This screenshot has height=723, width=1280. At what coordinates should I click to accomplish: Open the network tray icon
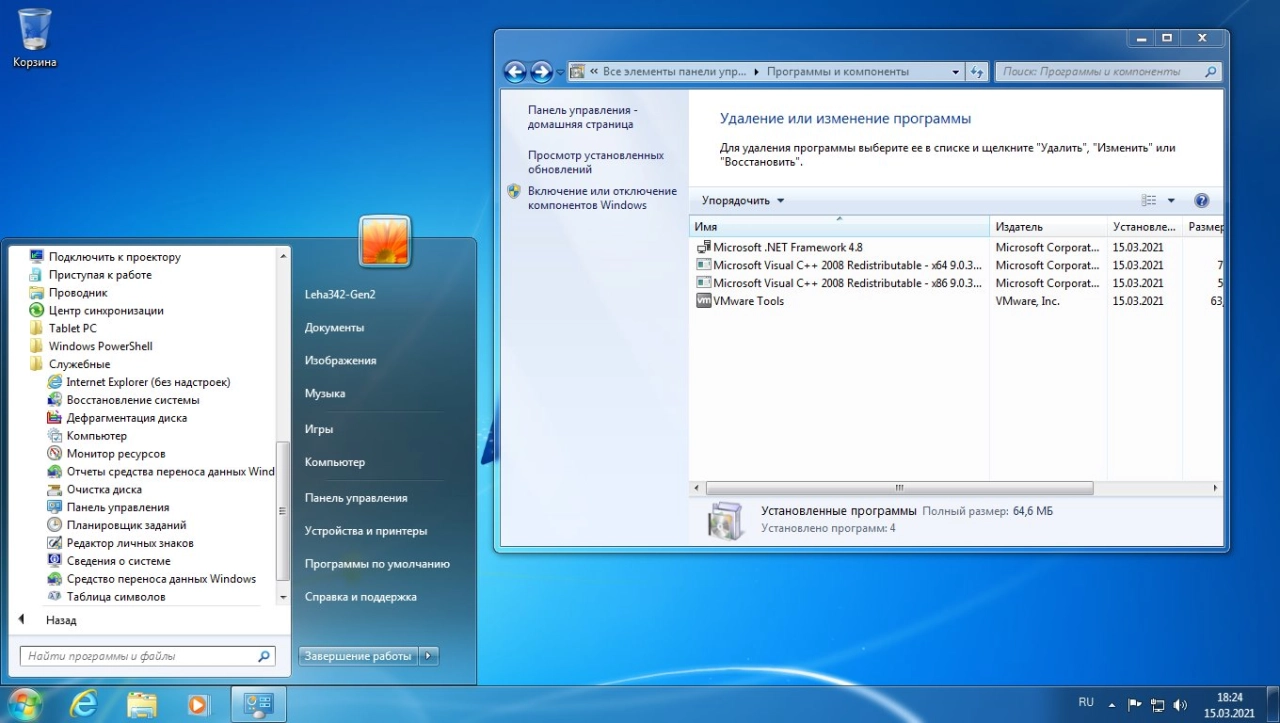point(1157,704)
